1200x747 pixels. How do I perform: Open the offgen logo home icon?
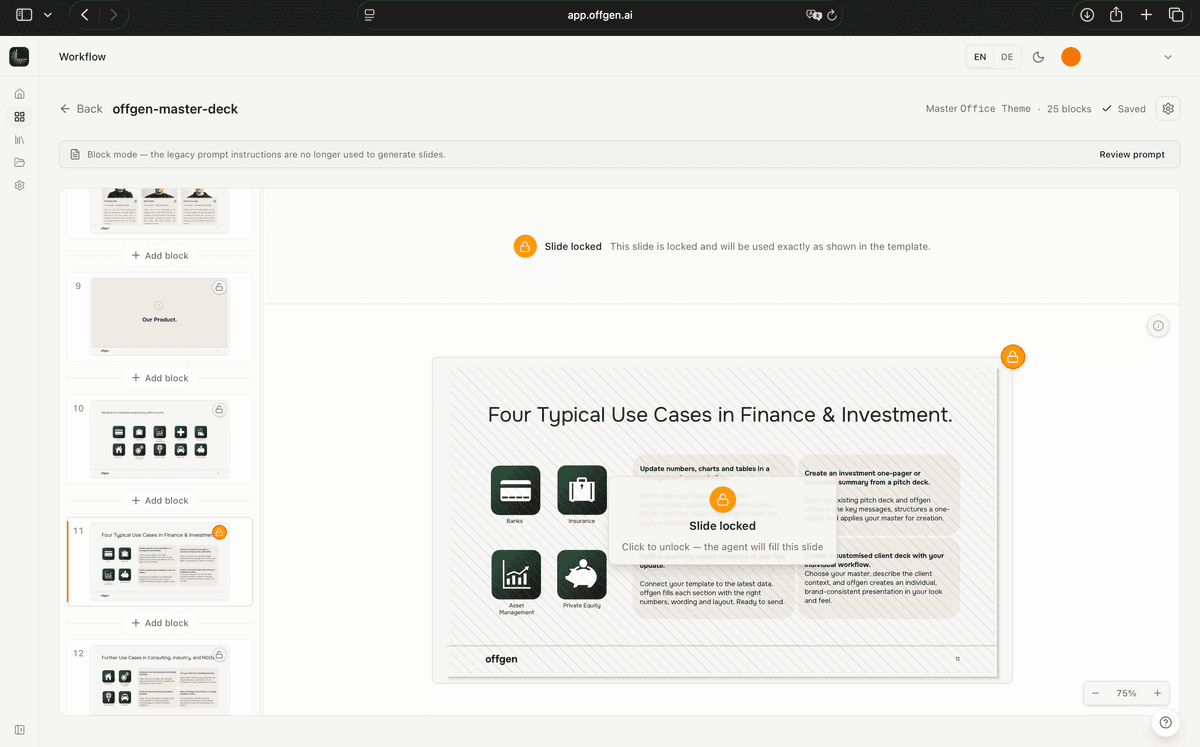(x=19, y=57)
